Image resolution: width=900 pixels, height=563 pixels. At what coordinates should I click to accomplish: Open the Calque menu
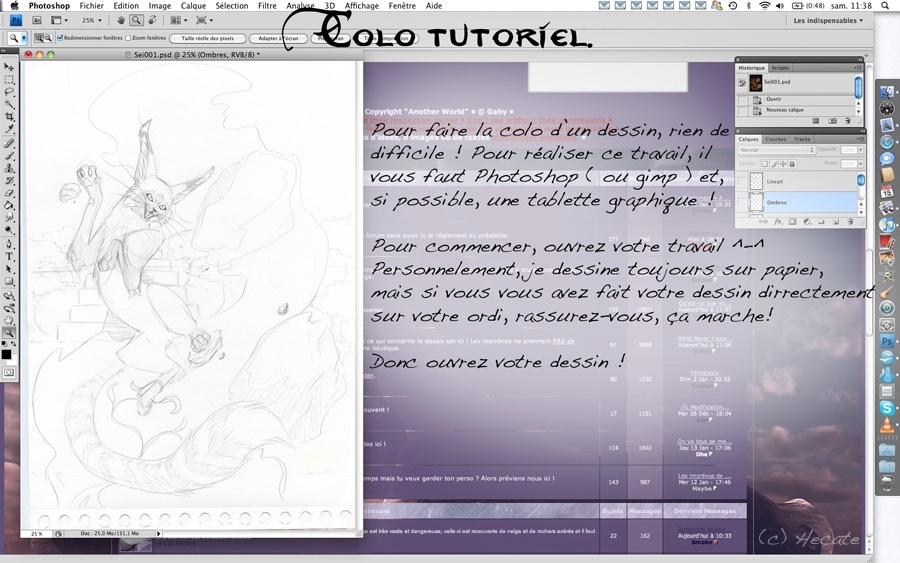pos(193,6)
